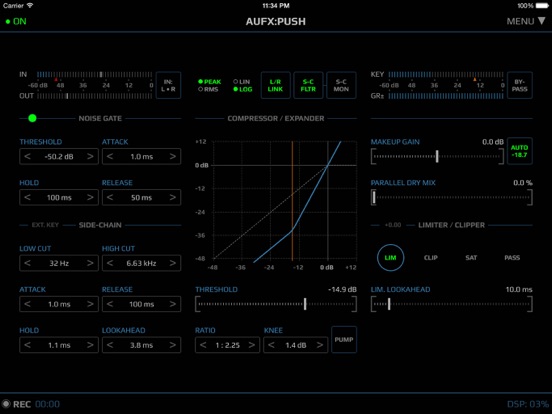The height and width of the screenshot is (414, 552).
Task: Click the Wi-Fi icon in status bar
Action: 30,6
